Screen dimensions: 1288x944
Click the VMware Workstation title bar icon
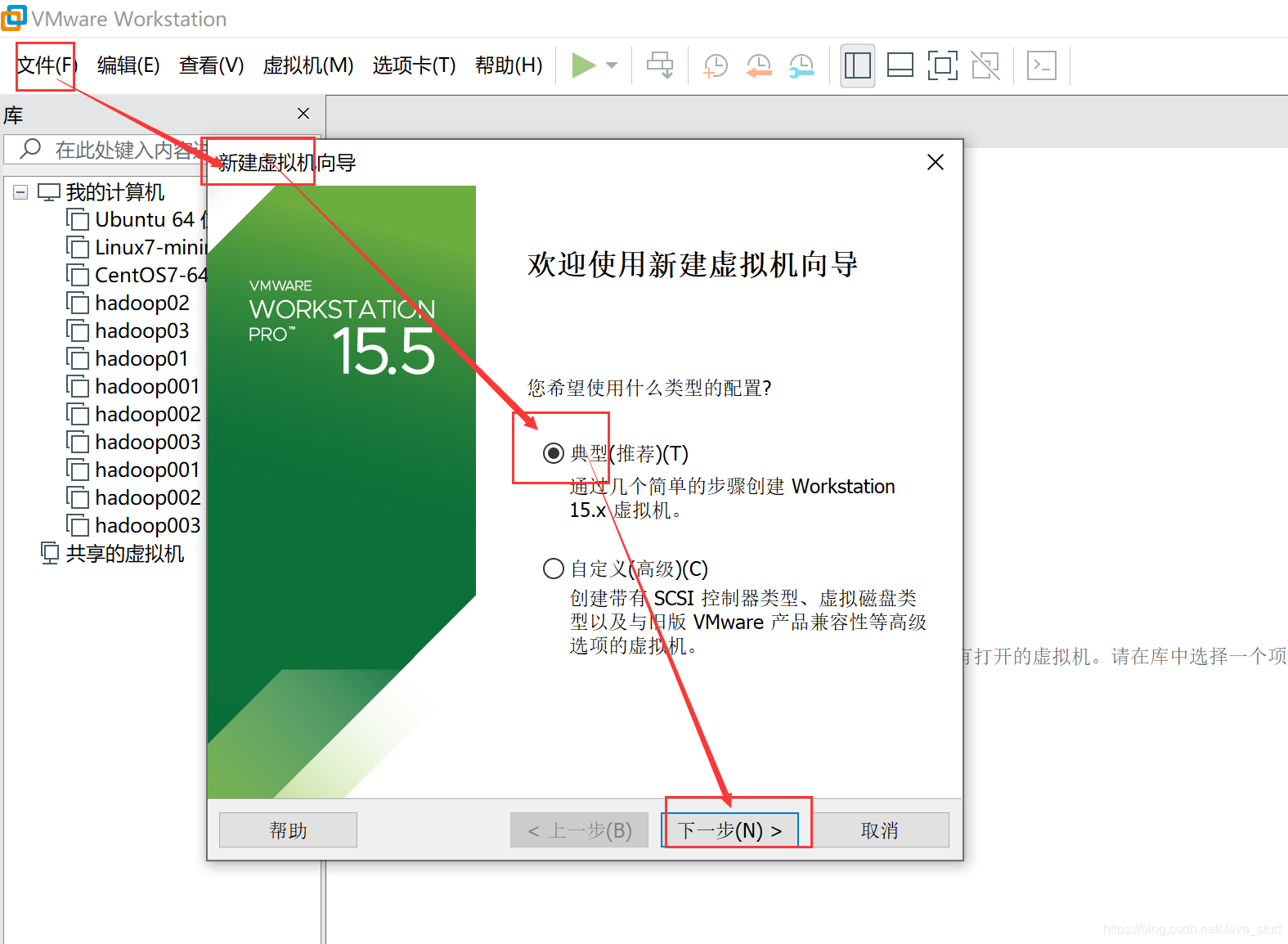click(x=13, y=18)
